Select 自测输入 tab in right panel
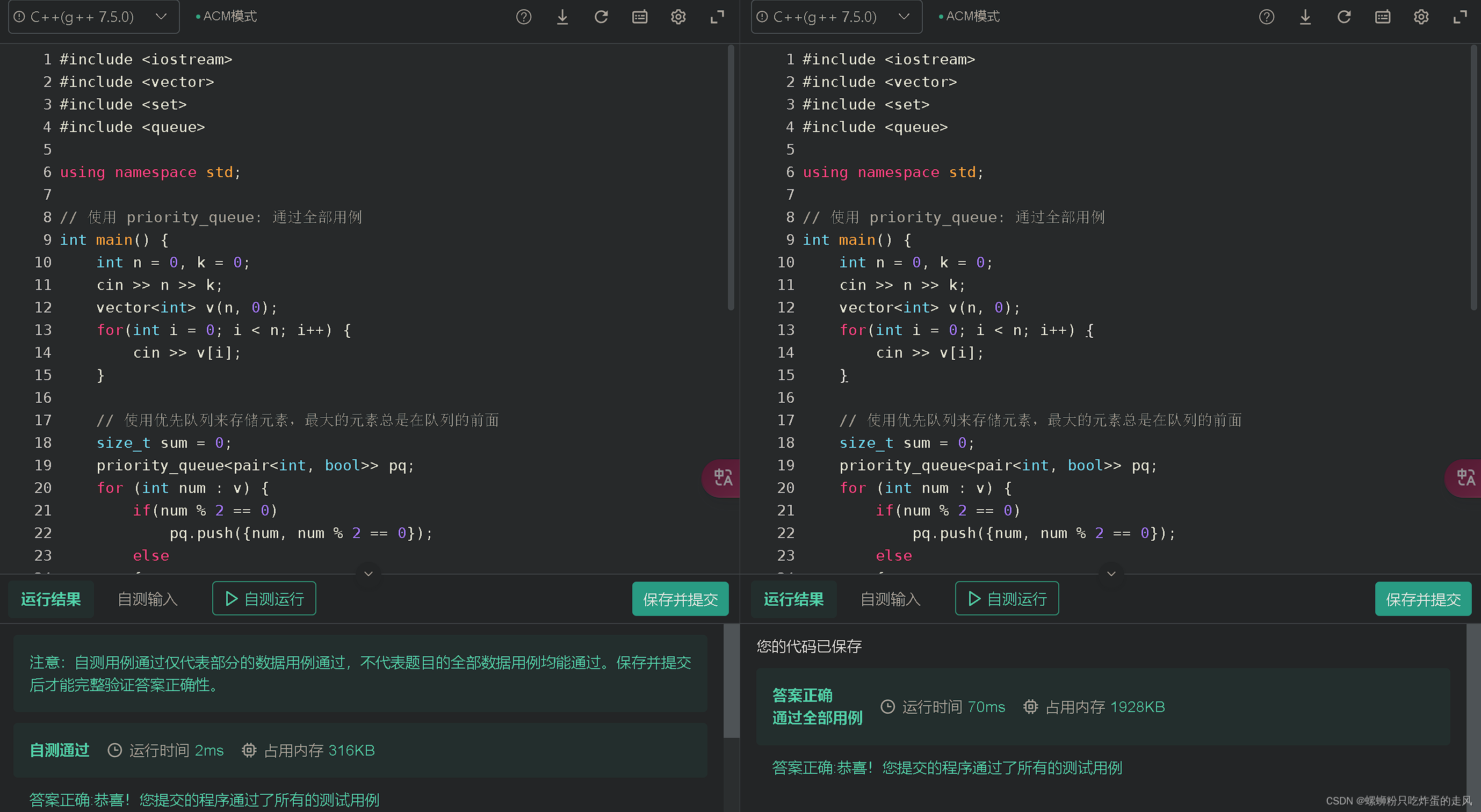 (891, 599)
